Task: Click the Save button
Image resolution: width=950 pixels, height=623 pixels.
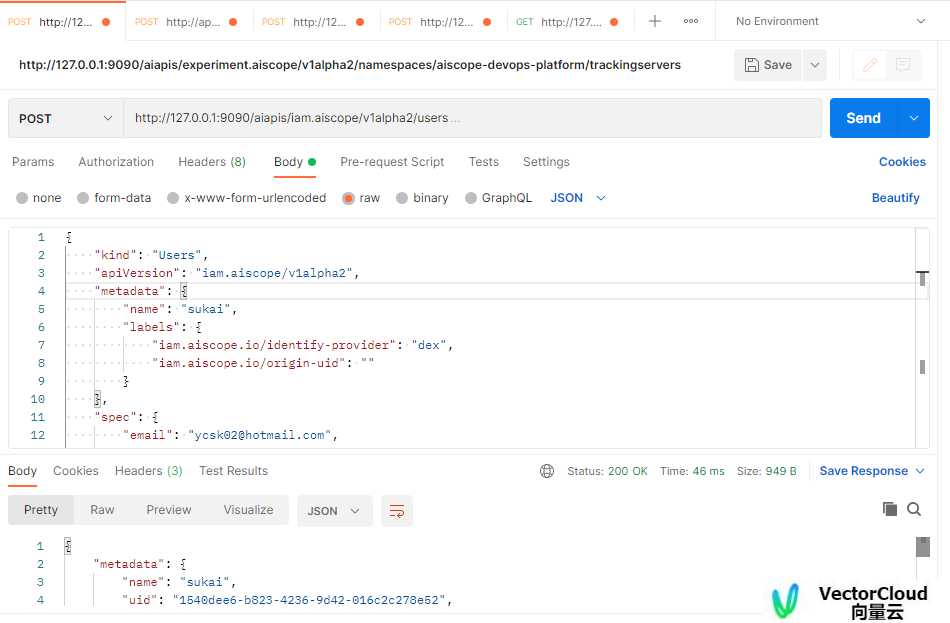Action: (768, 65)
